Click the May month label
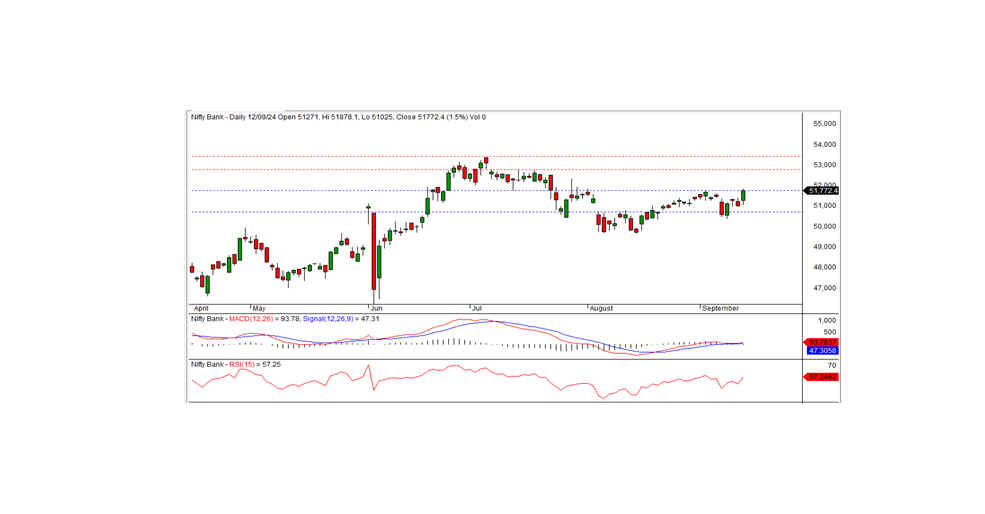This screenshot has height=514, width=985. tap(259, 309)
